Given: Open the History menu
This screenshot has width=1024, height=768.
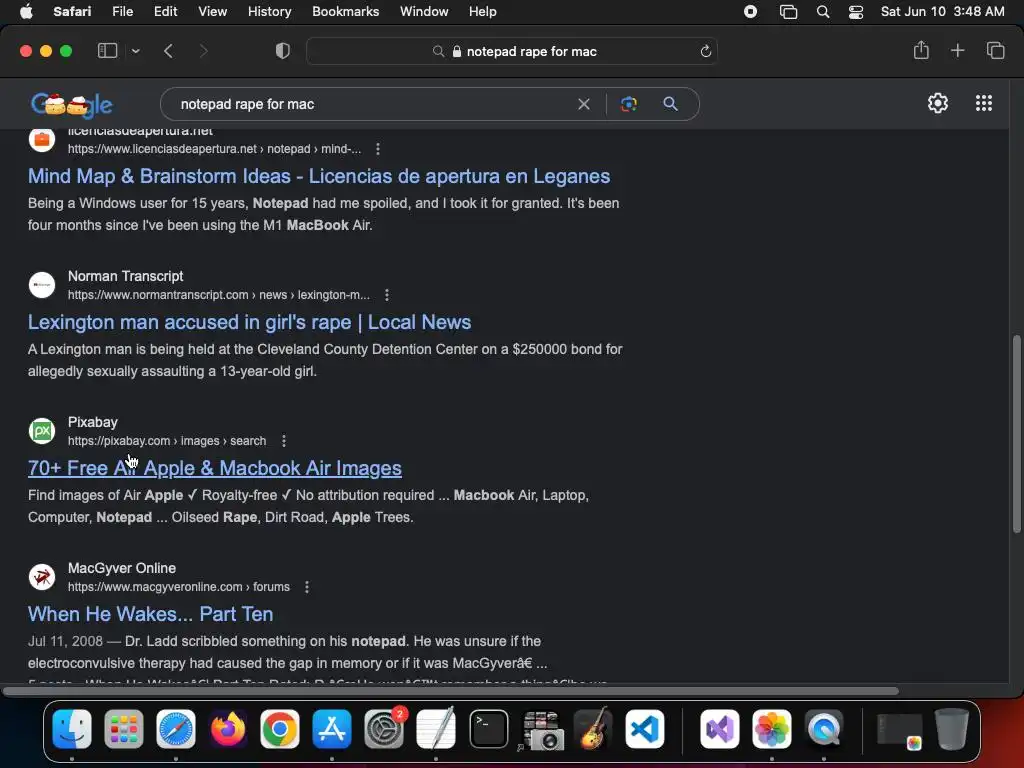Looking at the screenshot, I should (269, 12).
